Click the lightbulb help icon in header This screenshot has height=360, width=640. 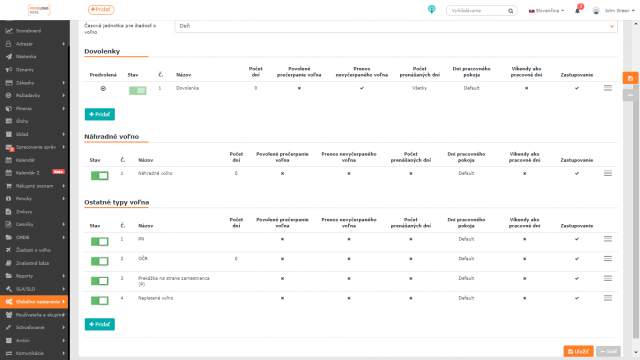pos(431,9)
